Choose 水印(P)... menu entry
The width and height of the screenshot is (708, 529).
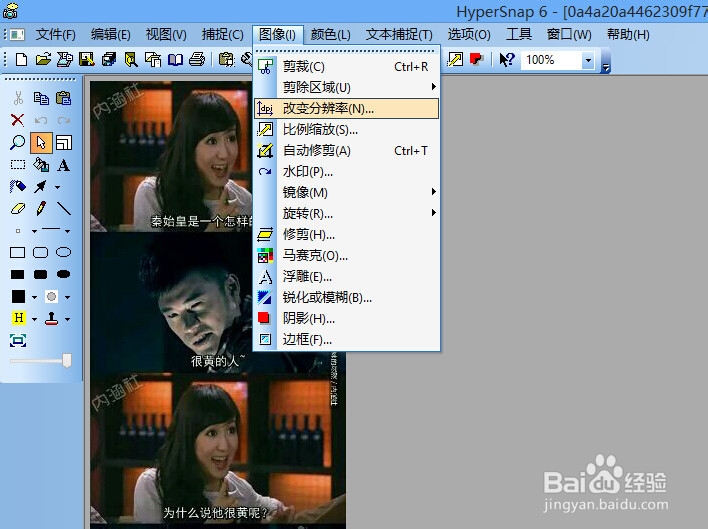point(346,172)
